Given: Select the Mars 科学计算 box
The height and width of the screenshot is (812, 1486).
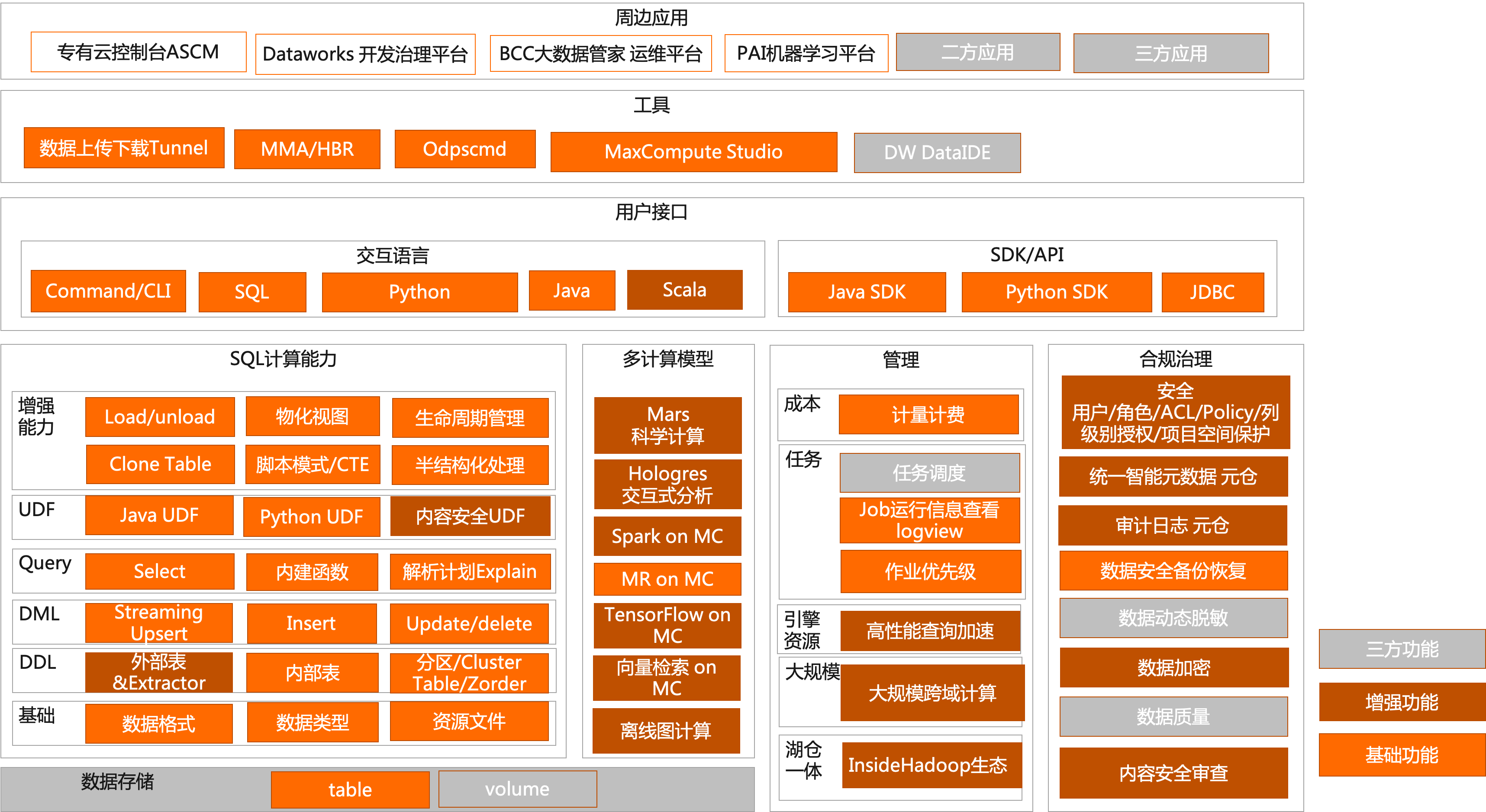Looking at the screenshot, I should point(668,426).
